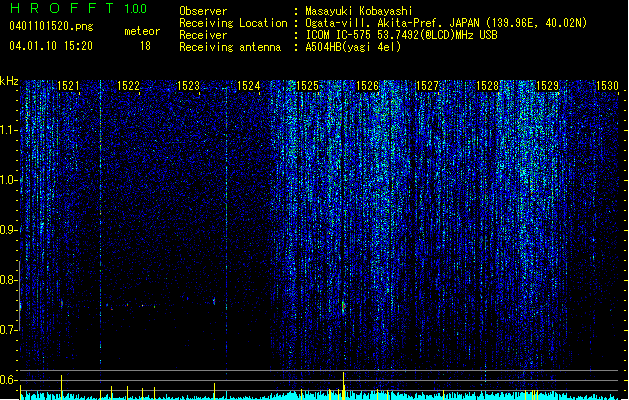The width and height of the screenshot is (629, 400).
Task: Click the date stamp 04.01.10 15:20
Action: (51, 46)
